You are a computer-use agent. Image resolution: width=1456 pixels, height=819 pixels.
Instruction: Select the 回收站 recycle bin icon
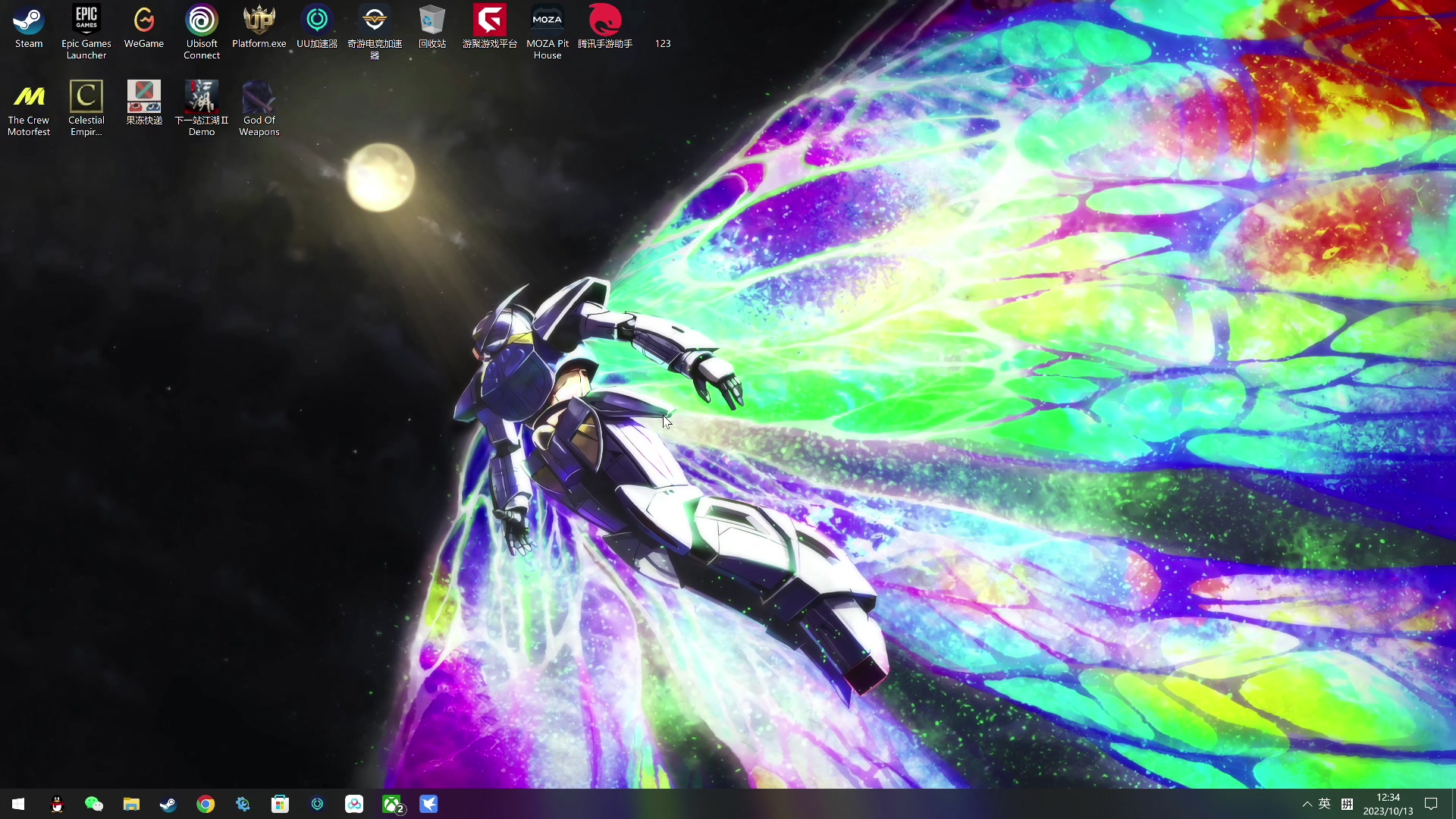coord(432,27)
